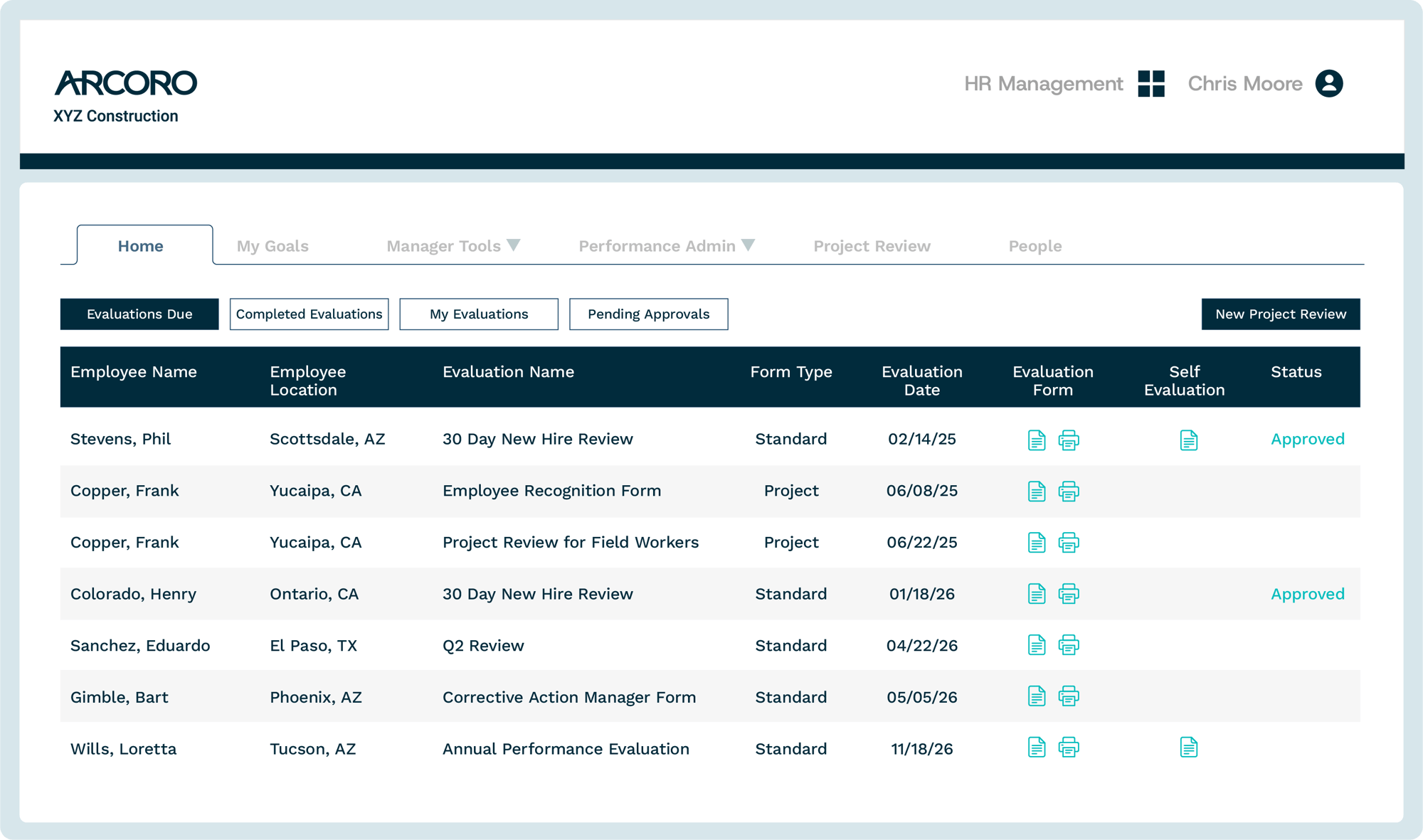Select employee name Stevens, Phil
This screenshot has height=840, width=1423.
121,439
